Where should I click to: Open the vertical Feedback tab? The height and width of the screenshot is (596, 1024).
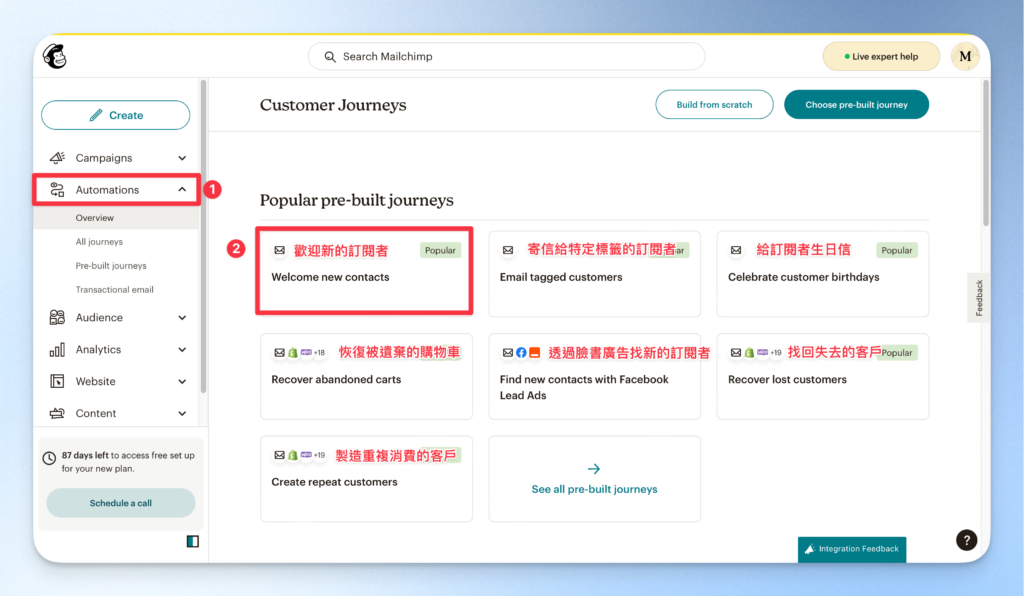click(978, 298)
